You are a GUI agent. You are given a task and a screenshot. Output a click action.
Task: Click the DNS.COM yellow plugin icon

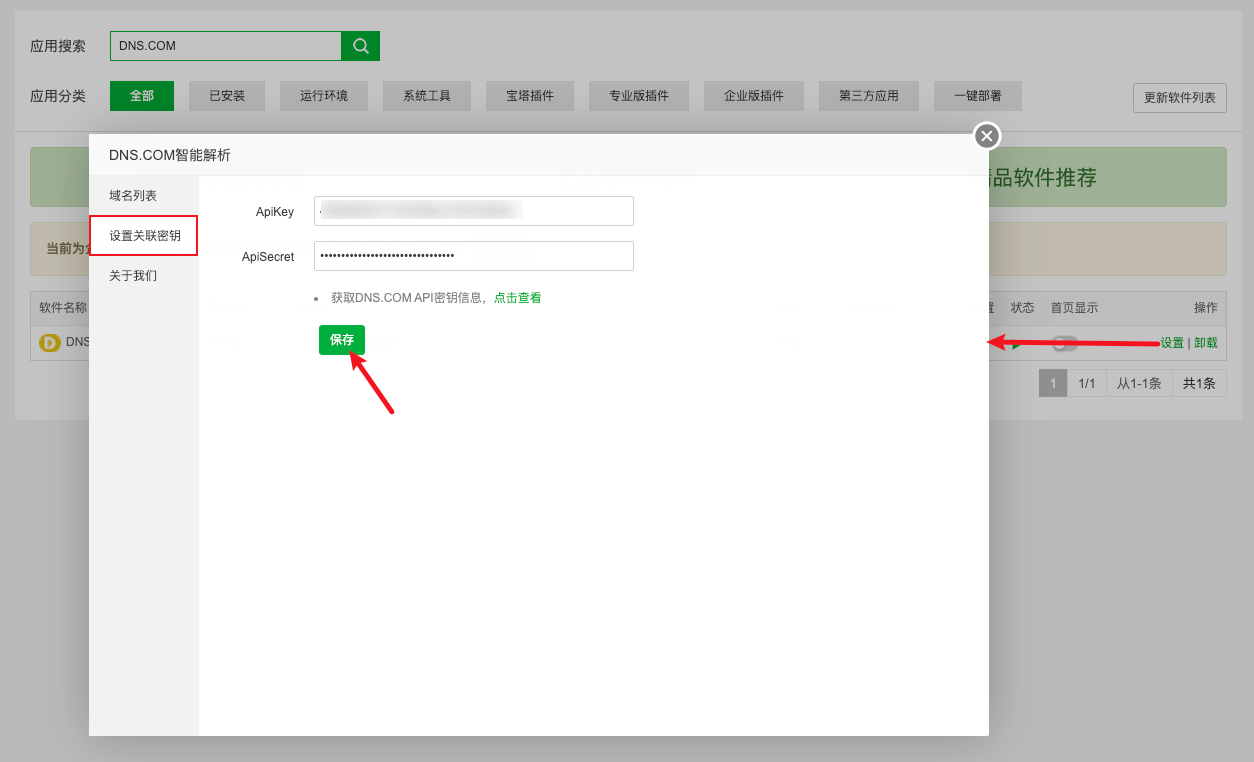coord(50,342)
